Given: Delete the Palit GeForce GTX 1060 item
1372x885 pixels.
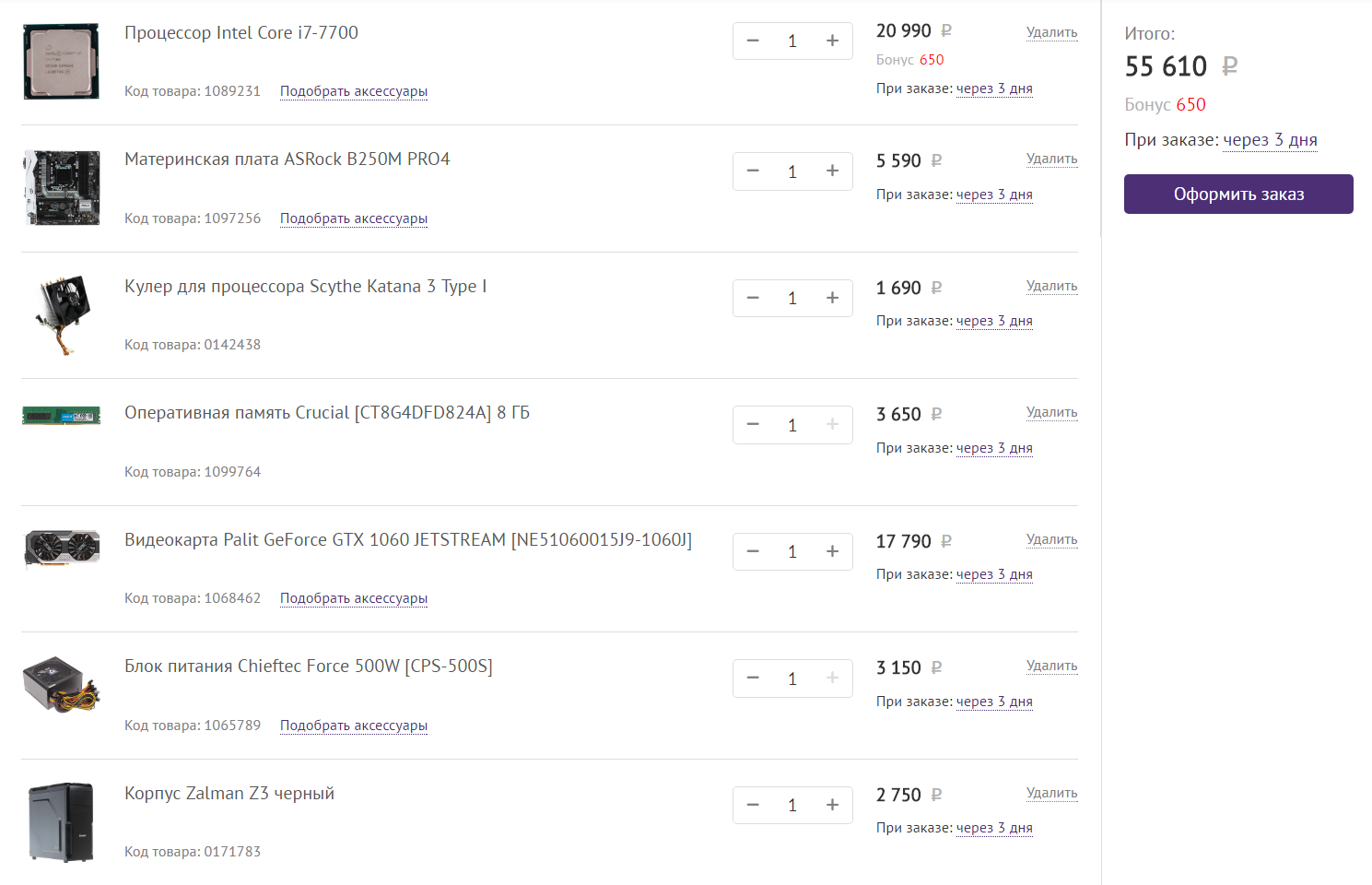Looking at the screenshot, I should tap(1051, 539).
